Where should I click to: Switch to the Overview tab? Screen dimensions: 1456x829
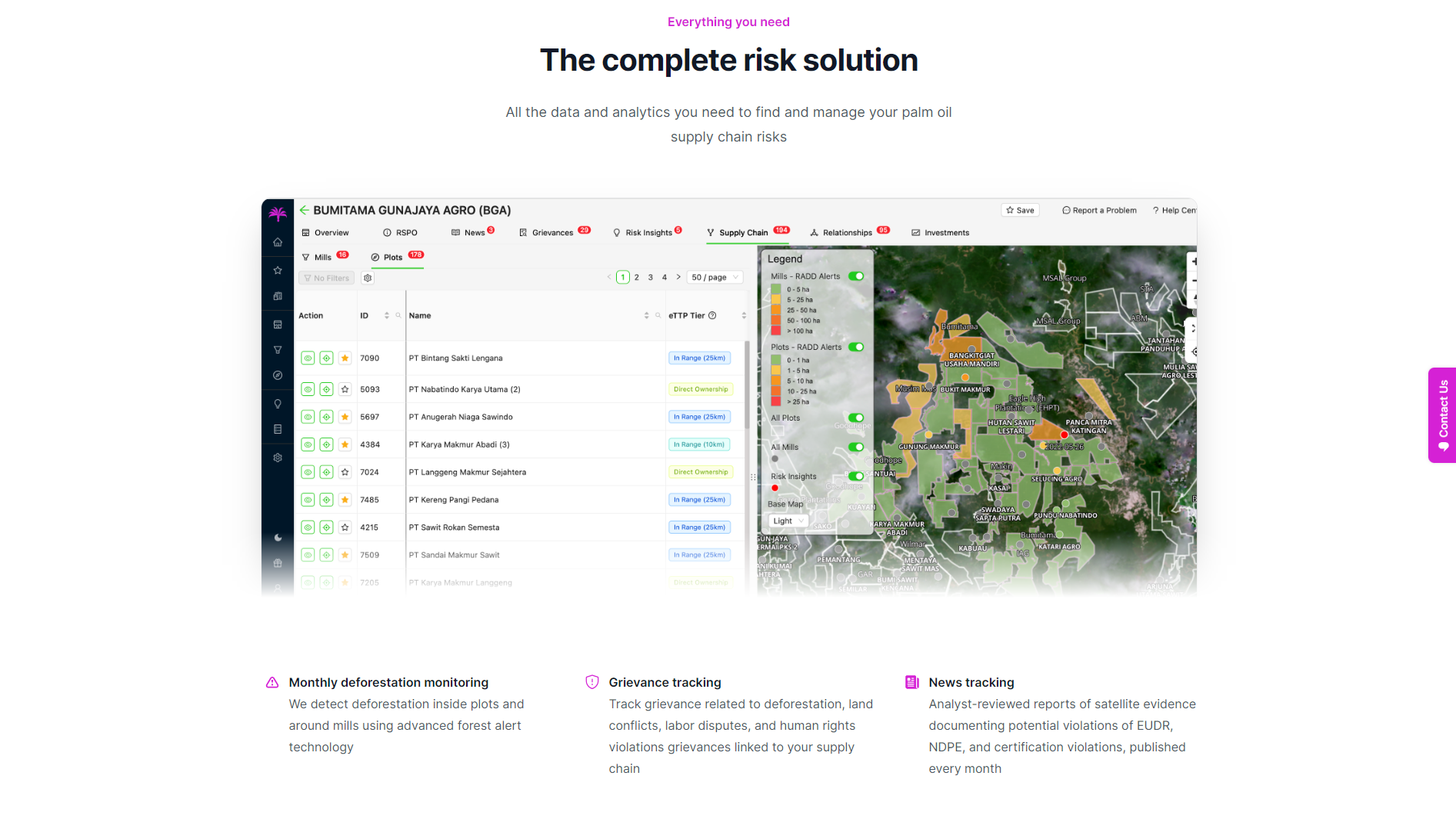coord(325,232)
